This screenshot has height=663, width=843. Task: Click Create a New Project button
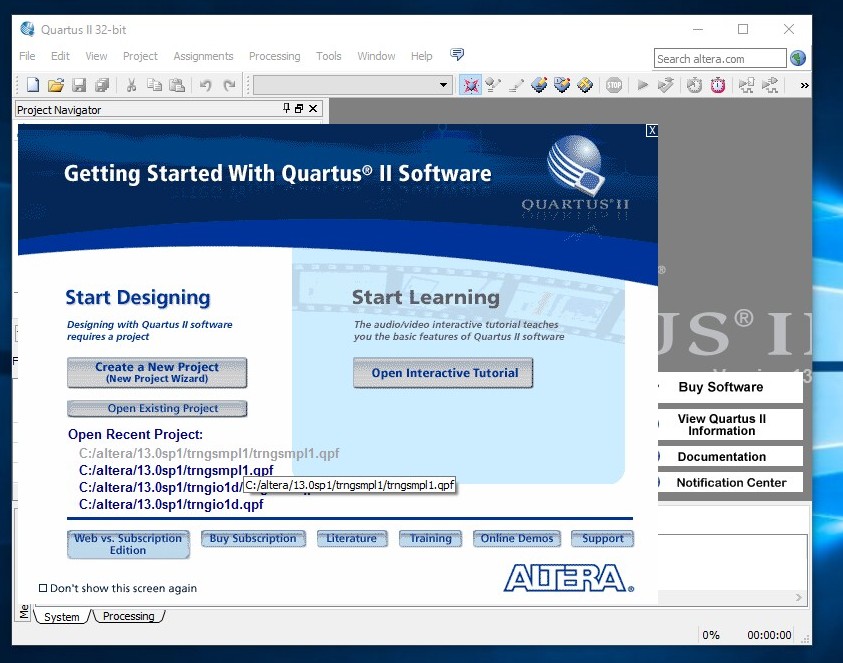click(x=157, y=372)
